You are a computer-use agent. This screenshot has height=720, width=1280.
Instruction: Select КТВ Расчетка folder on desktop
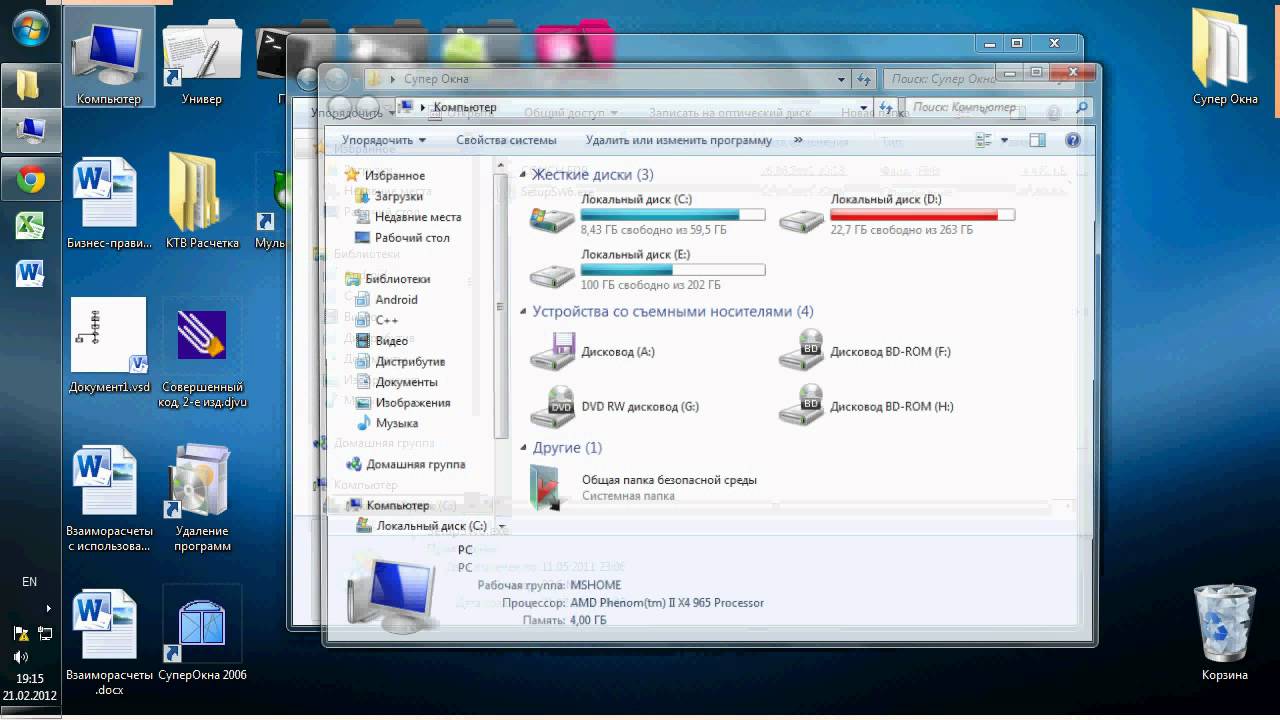pos(202,202)
